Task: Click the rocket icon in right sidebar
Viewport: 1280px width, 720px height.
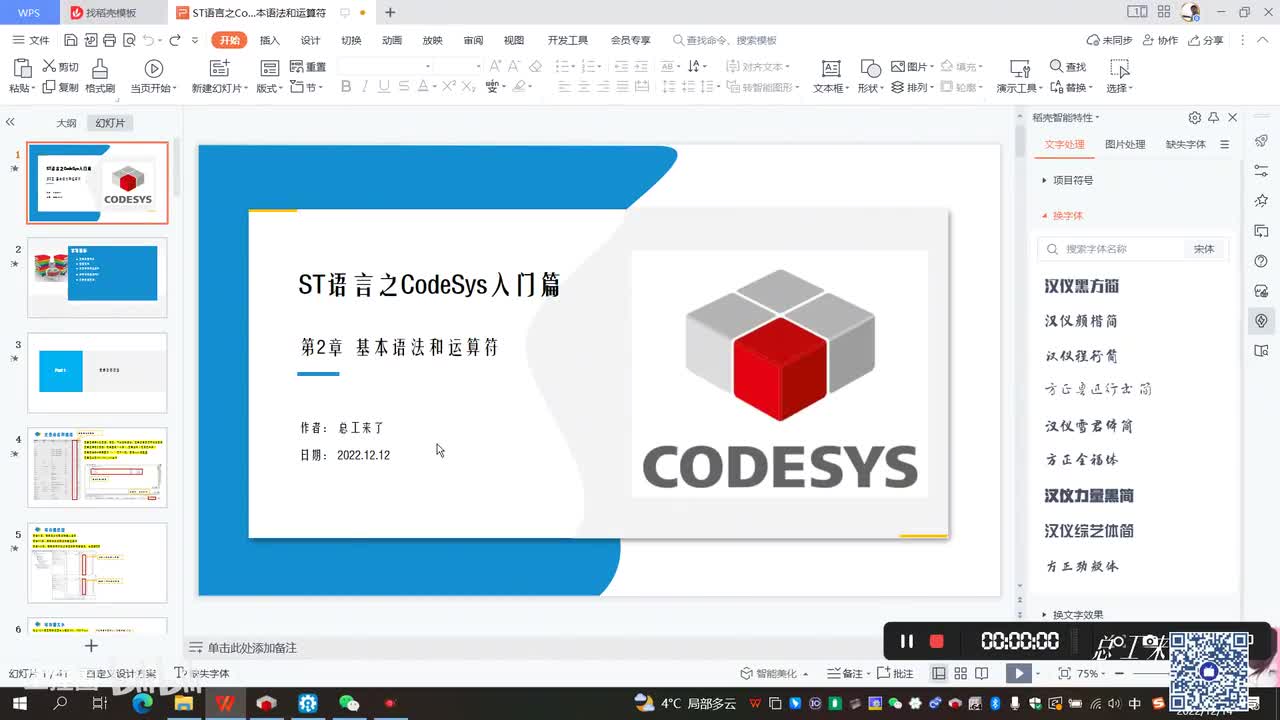Action: click(x=1261, y=141)
